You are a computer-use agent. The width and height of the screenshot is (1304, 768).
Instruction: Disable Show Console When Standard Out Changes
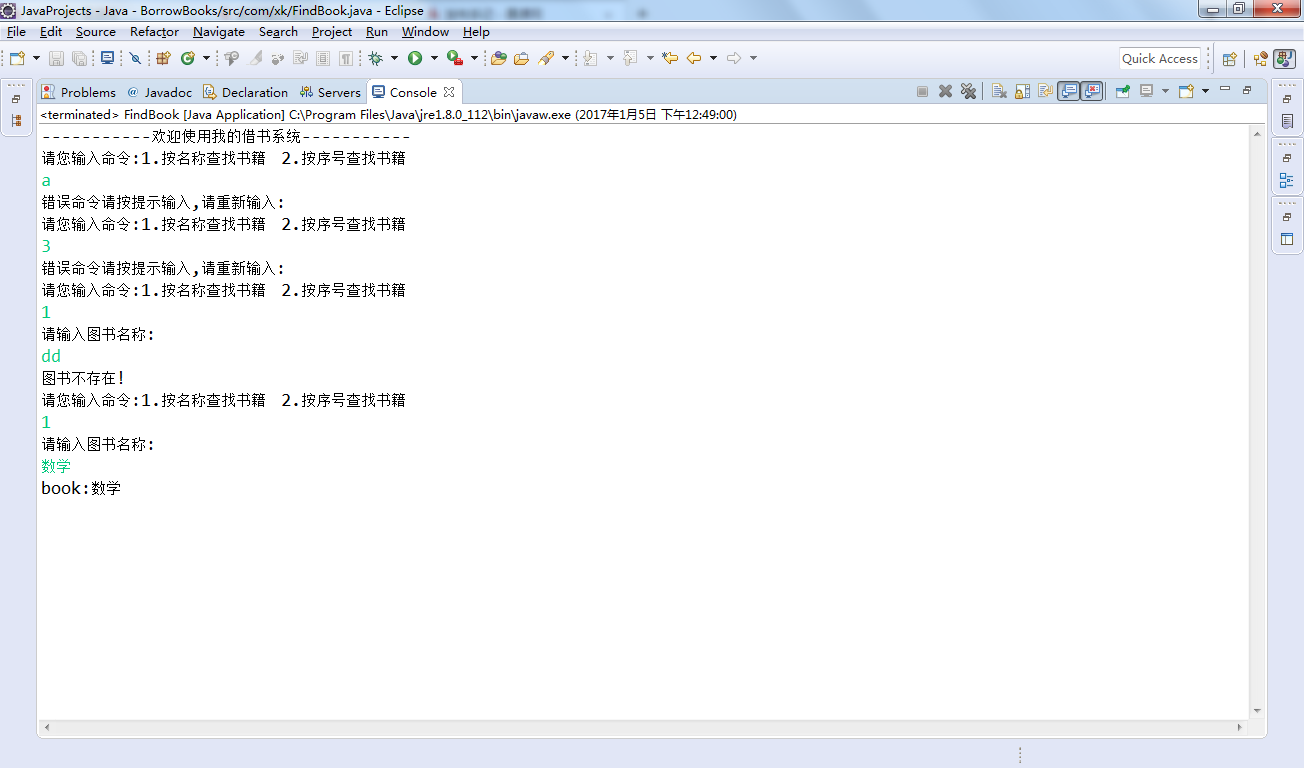pos(1069,90)
